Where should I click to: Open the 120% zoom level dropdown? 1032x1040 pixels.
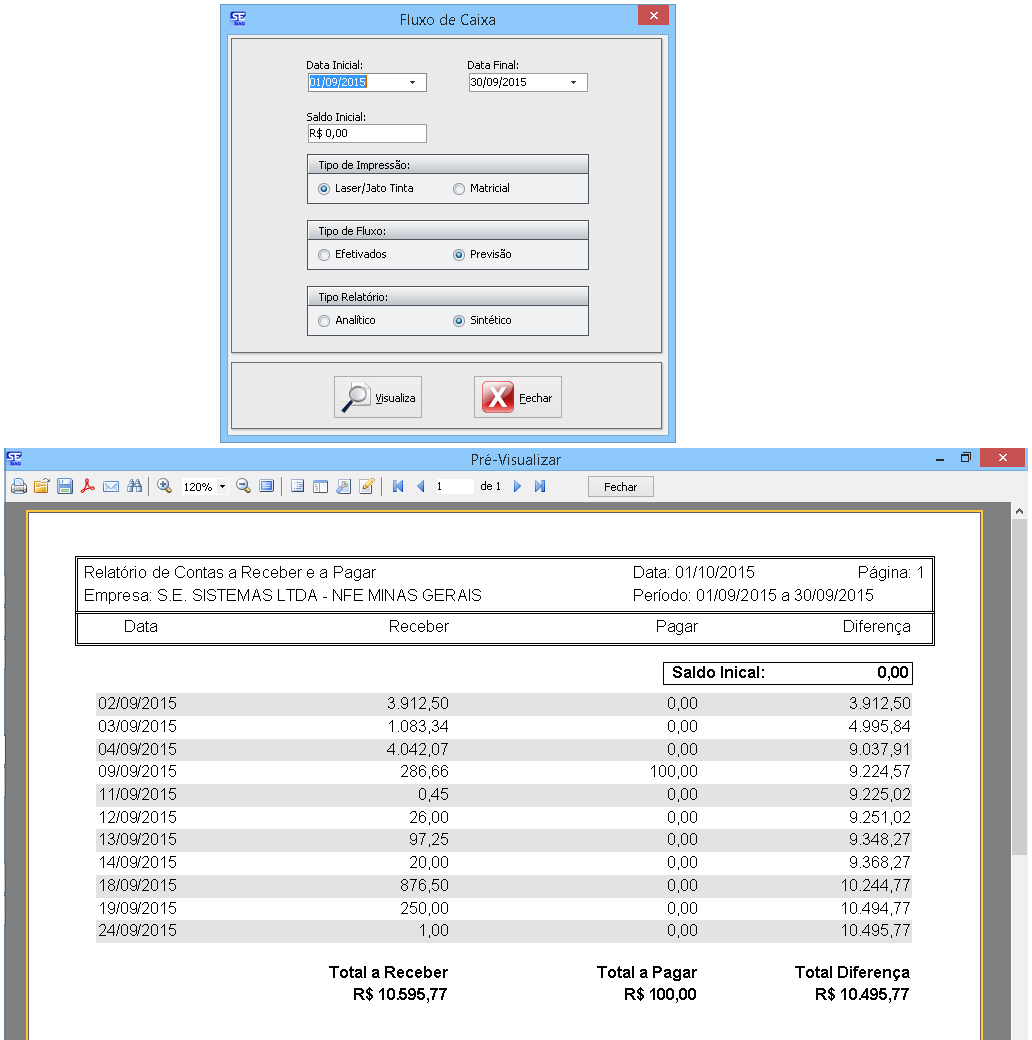[x=222, y=487]
